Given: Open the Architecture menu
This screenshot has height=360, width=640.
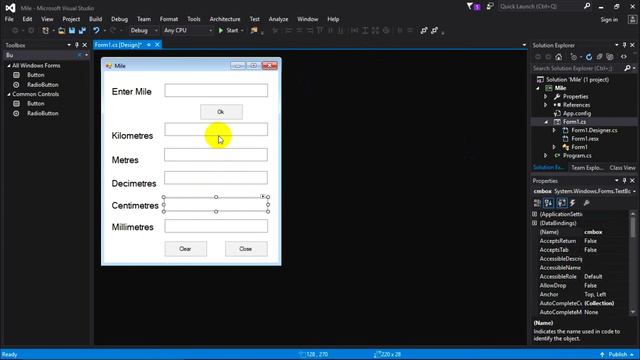Looking at the screenshot, I should point(225,19).
